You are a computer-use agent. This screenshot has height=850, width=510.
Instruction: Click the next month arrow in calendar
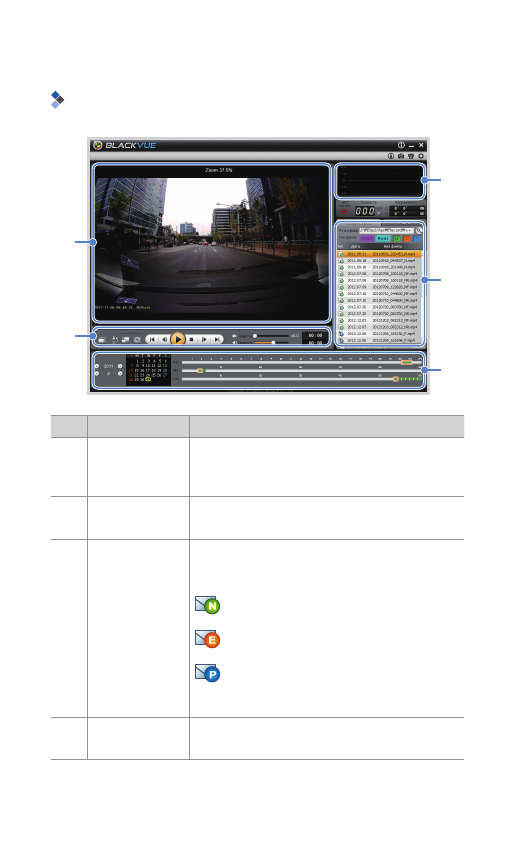pyautogui.click(x=120, y=374)
